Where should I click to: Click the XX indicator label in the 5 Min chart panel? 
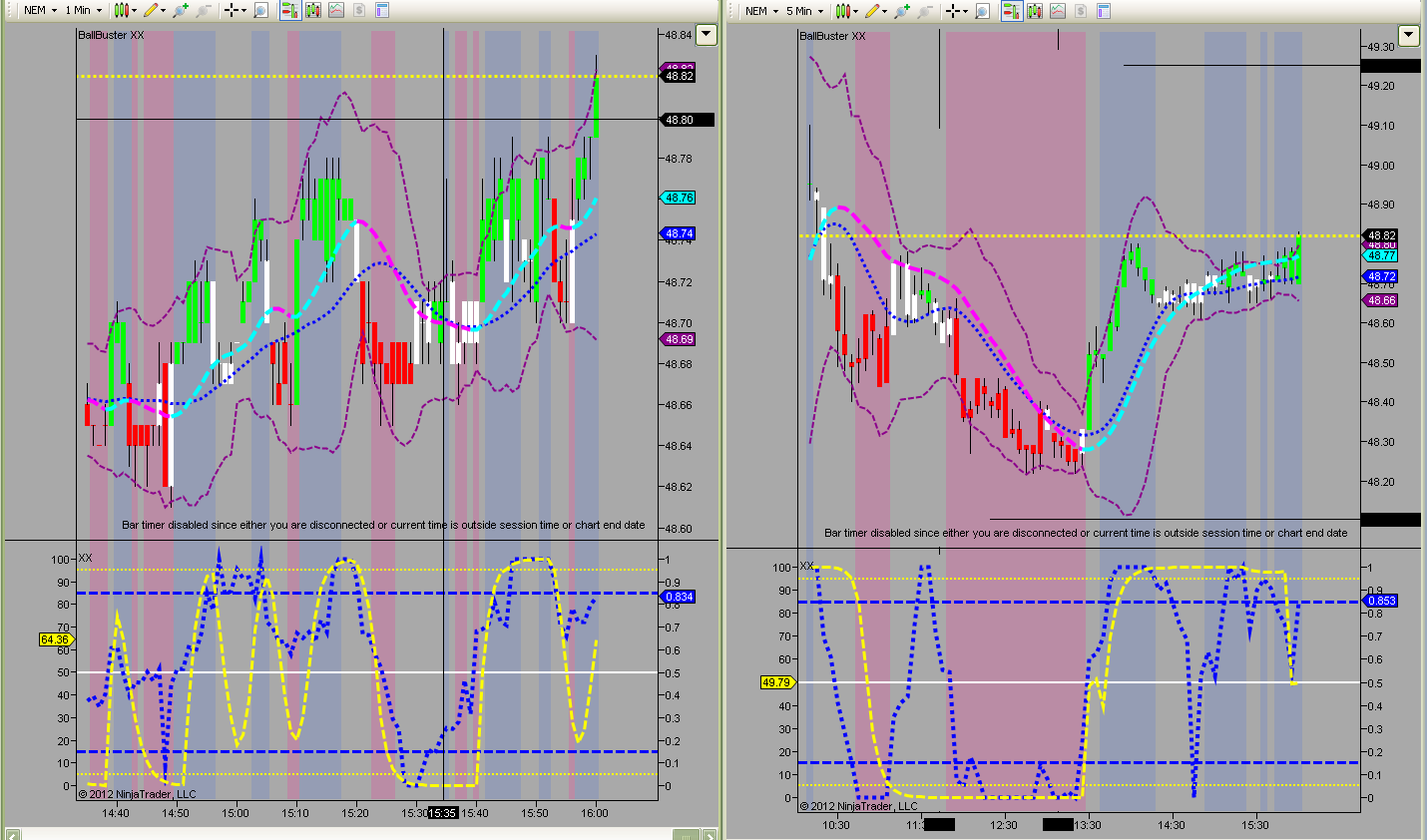tap(807, 566)
